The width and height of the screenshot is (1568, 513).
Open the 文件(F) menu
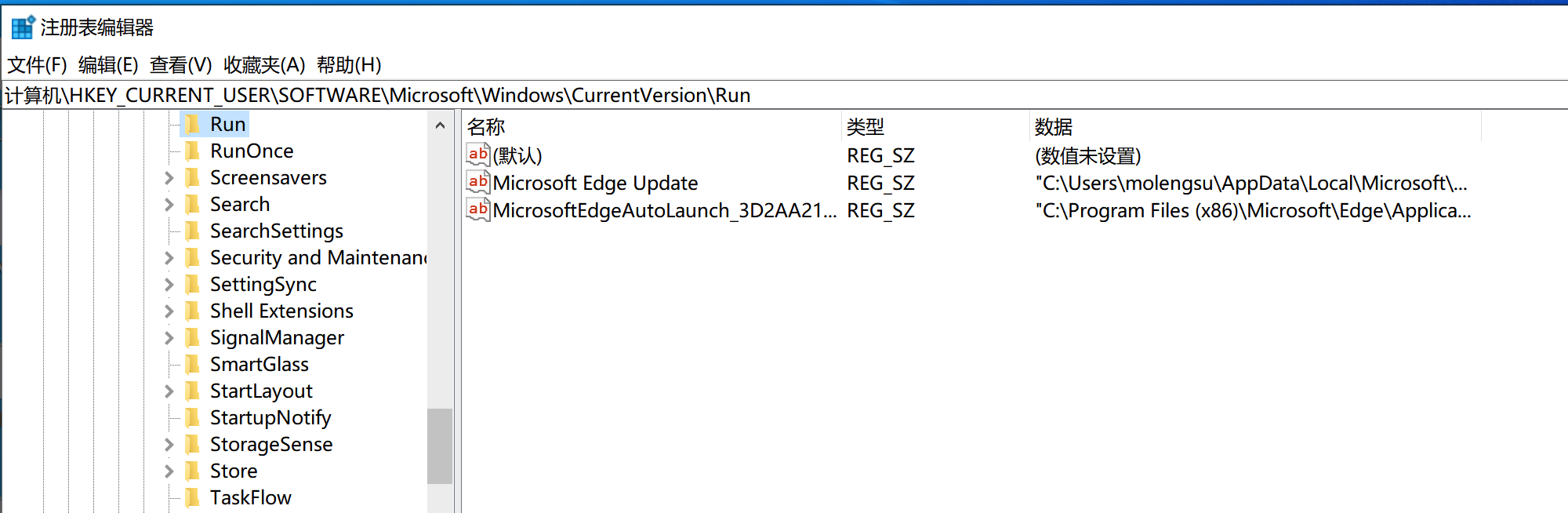pyautogui.click(x=37, y=64)
